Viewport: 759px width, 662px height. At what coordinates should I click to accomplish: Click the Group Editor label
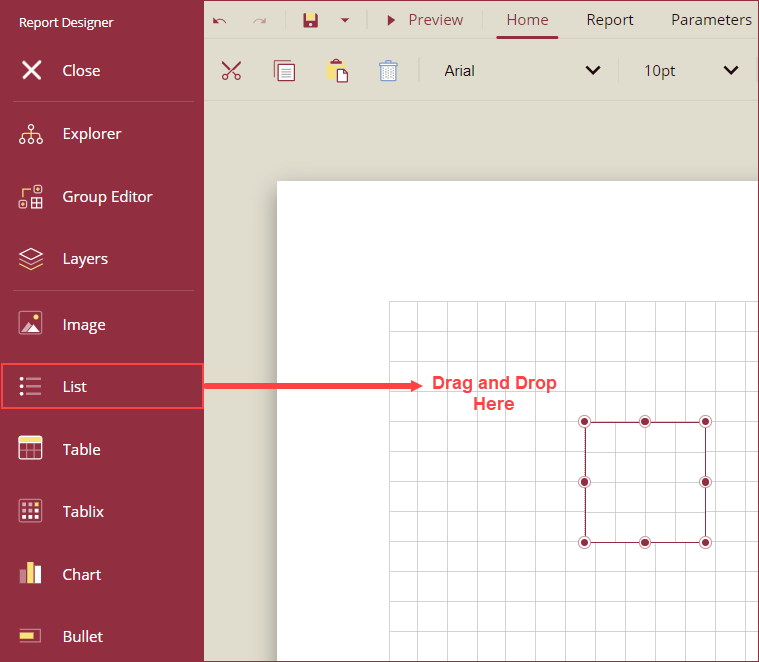[x=107, y=197]
